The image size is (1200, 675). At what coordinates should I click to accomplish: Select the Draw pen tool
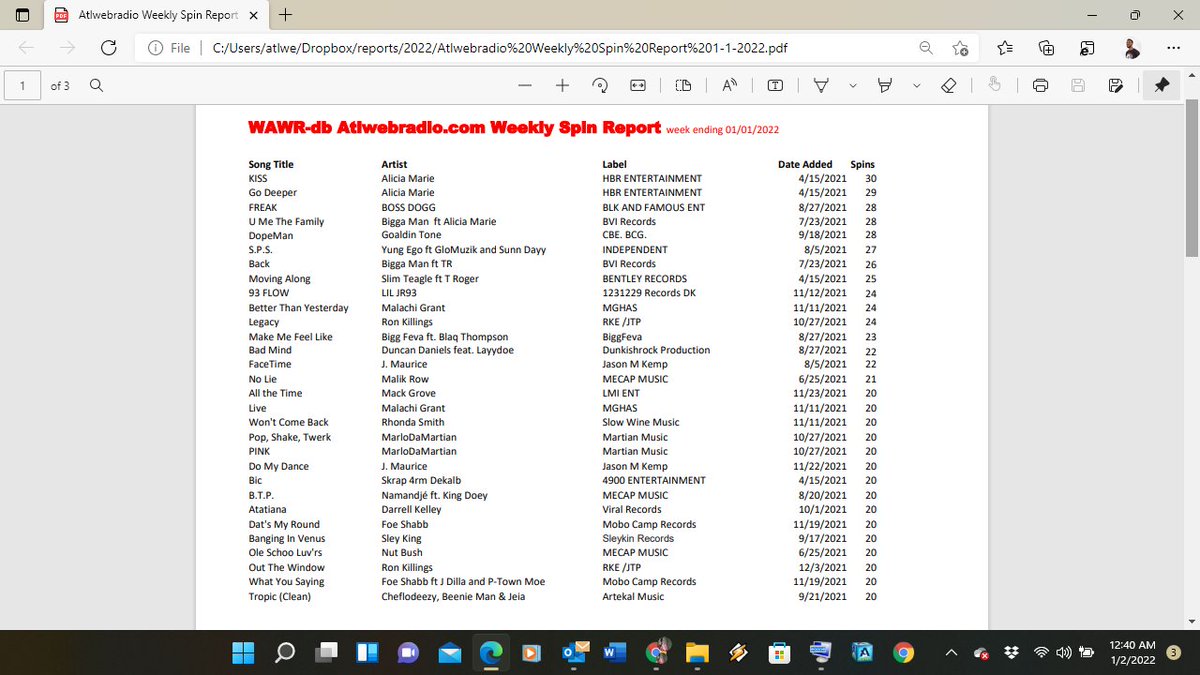(821, 86)
